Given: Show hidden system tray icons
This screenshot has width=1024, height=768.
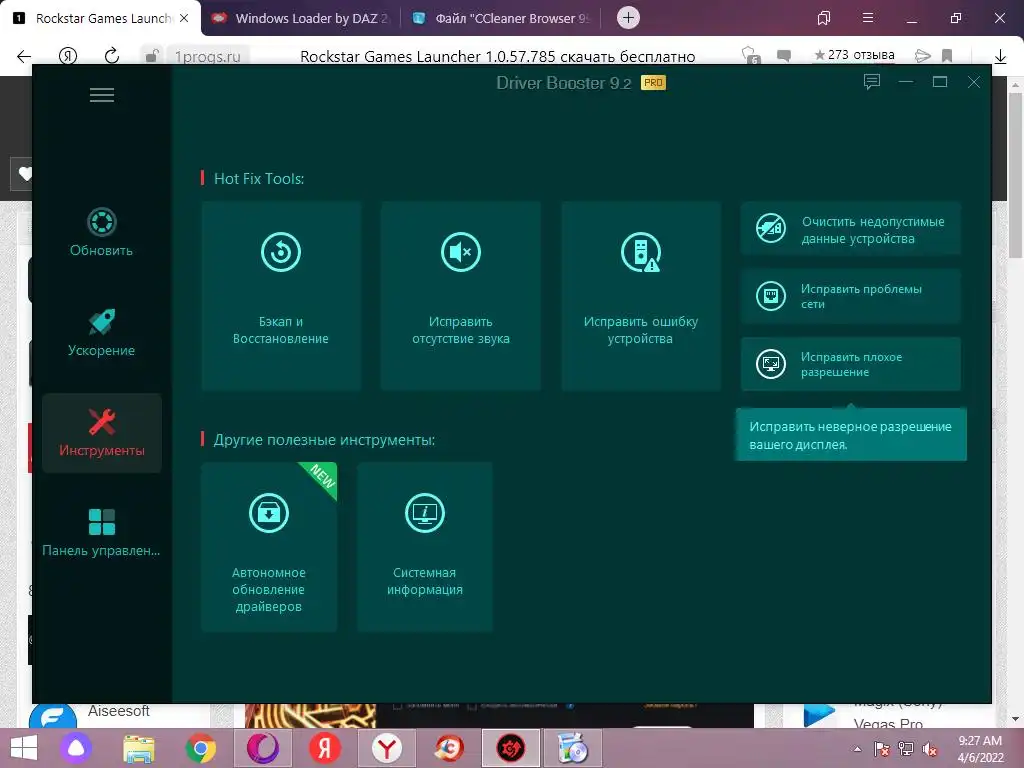Looking at the screenshot, I should [x=857, y=749].
